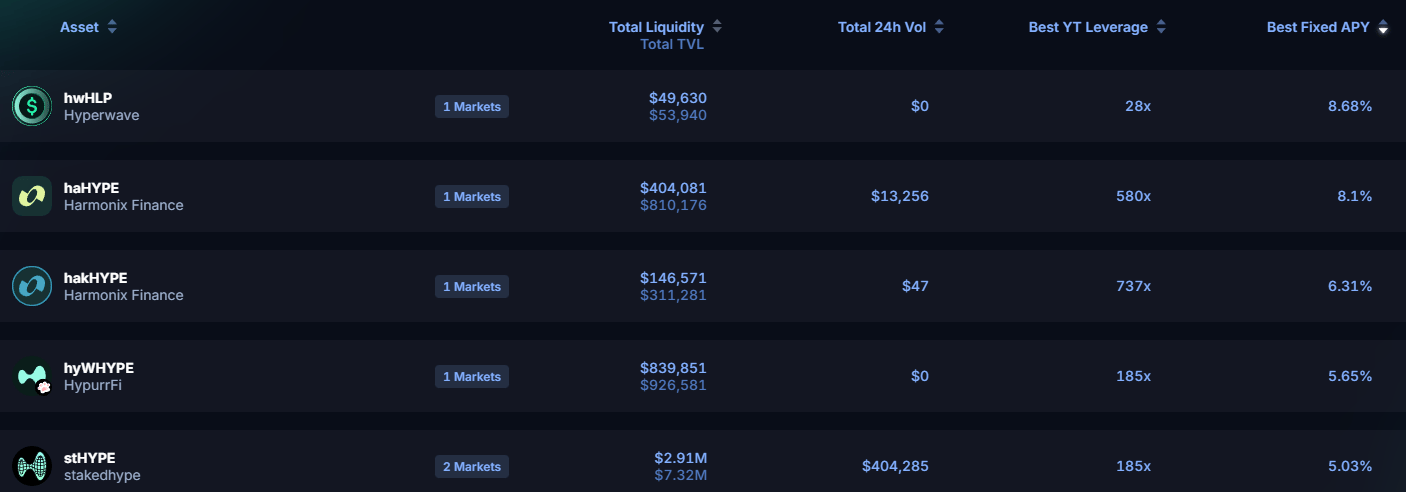
Task: Select the Best Fixed APY column header
Action: pyautogui.click(x=1316, y=28)
